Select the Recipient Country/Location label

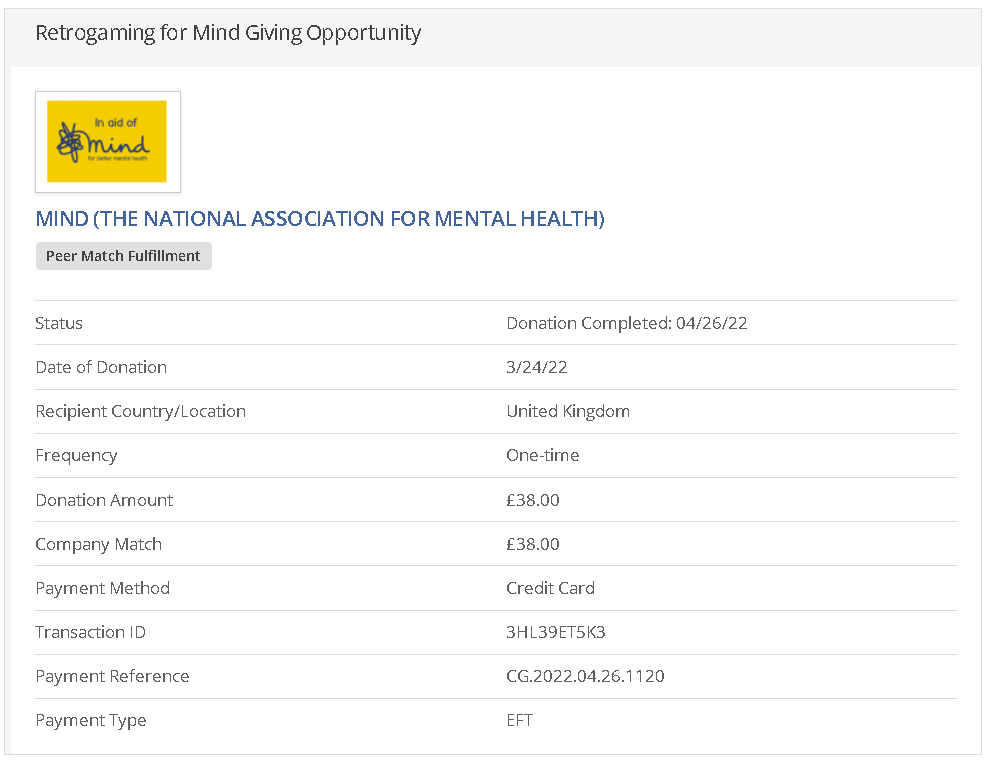point(140,411)
